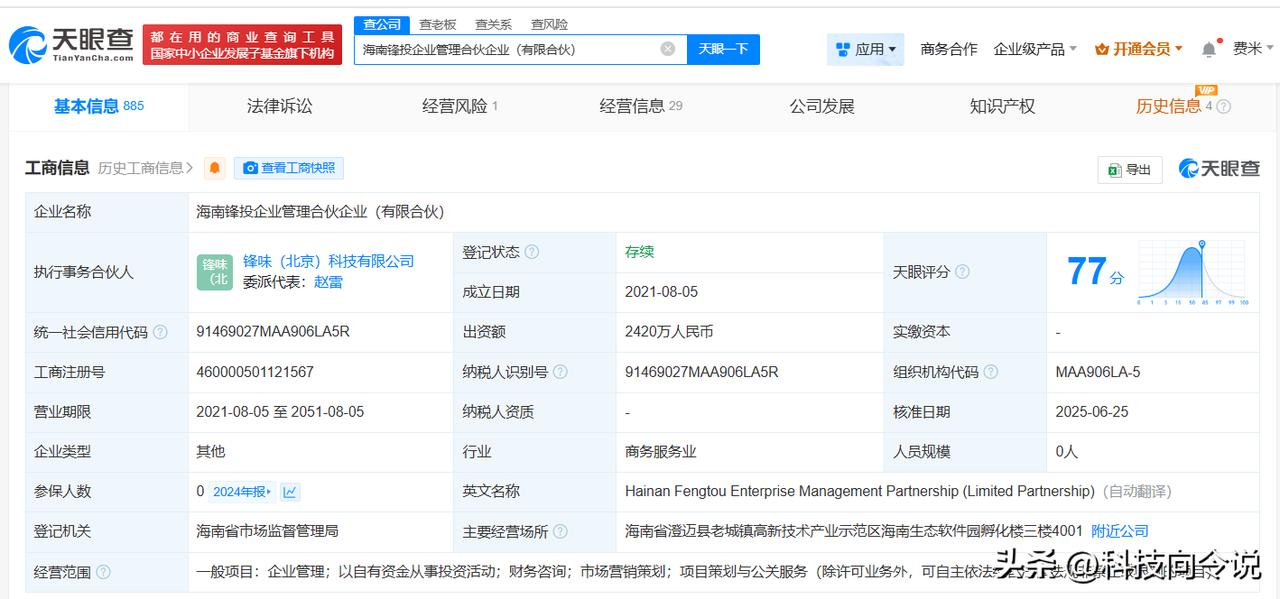Click credit code 91469027MAA906LA5R under 统一社会信用代码

click(273, 331)
